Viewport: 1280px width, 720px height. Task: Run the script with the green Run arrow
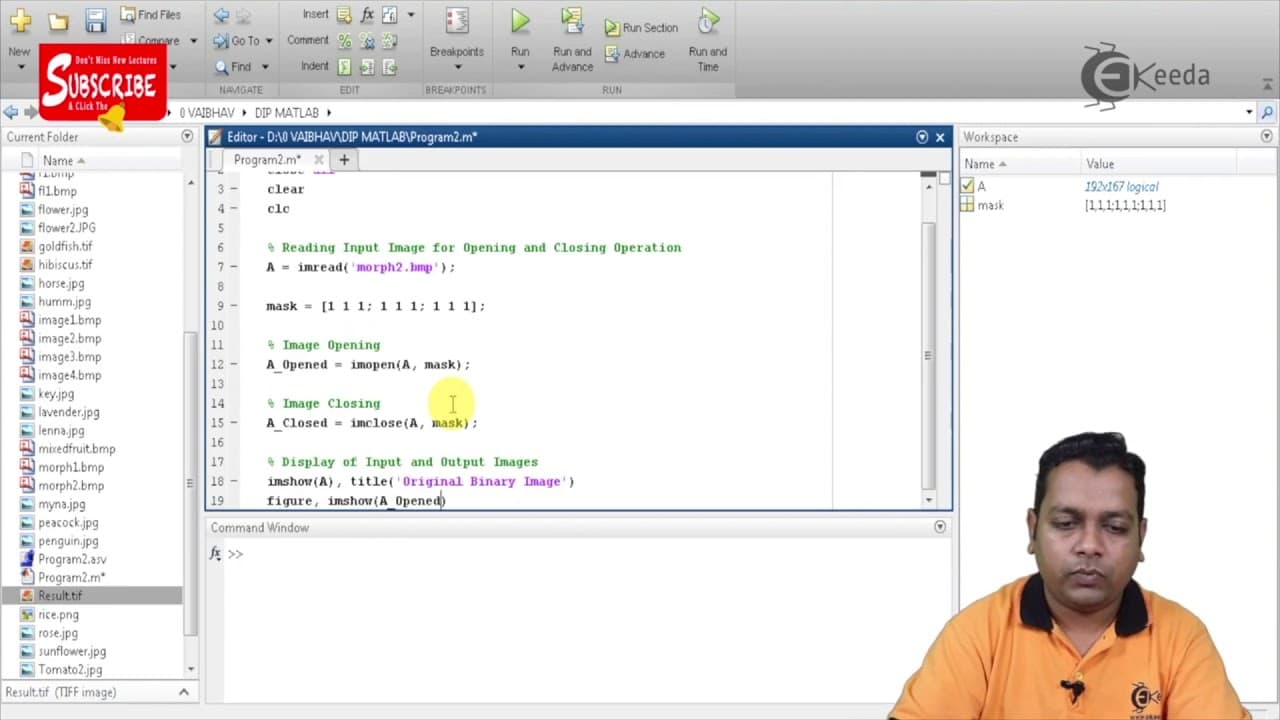point(520,21)
